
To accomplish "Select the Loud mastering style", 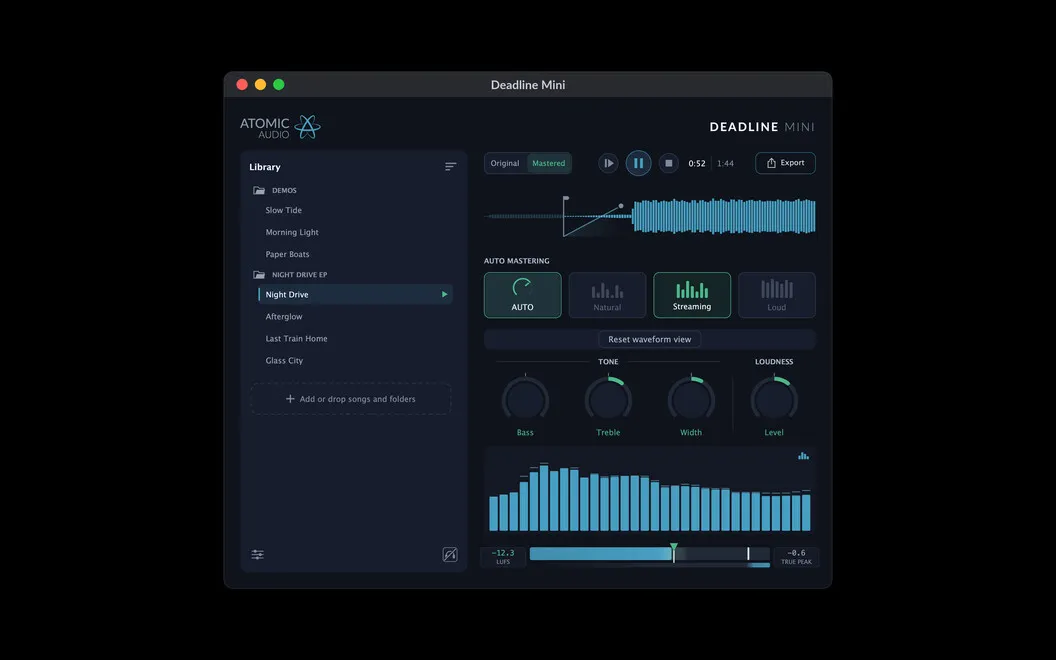I will tap(777, 295).
